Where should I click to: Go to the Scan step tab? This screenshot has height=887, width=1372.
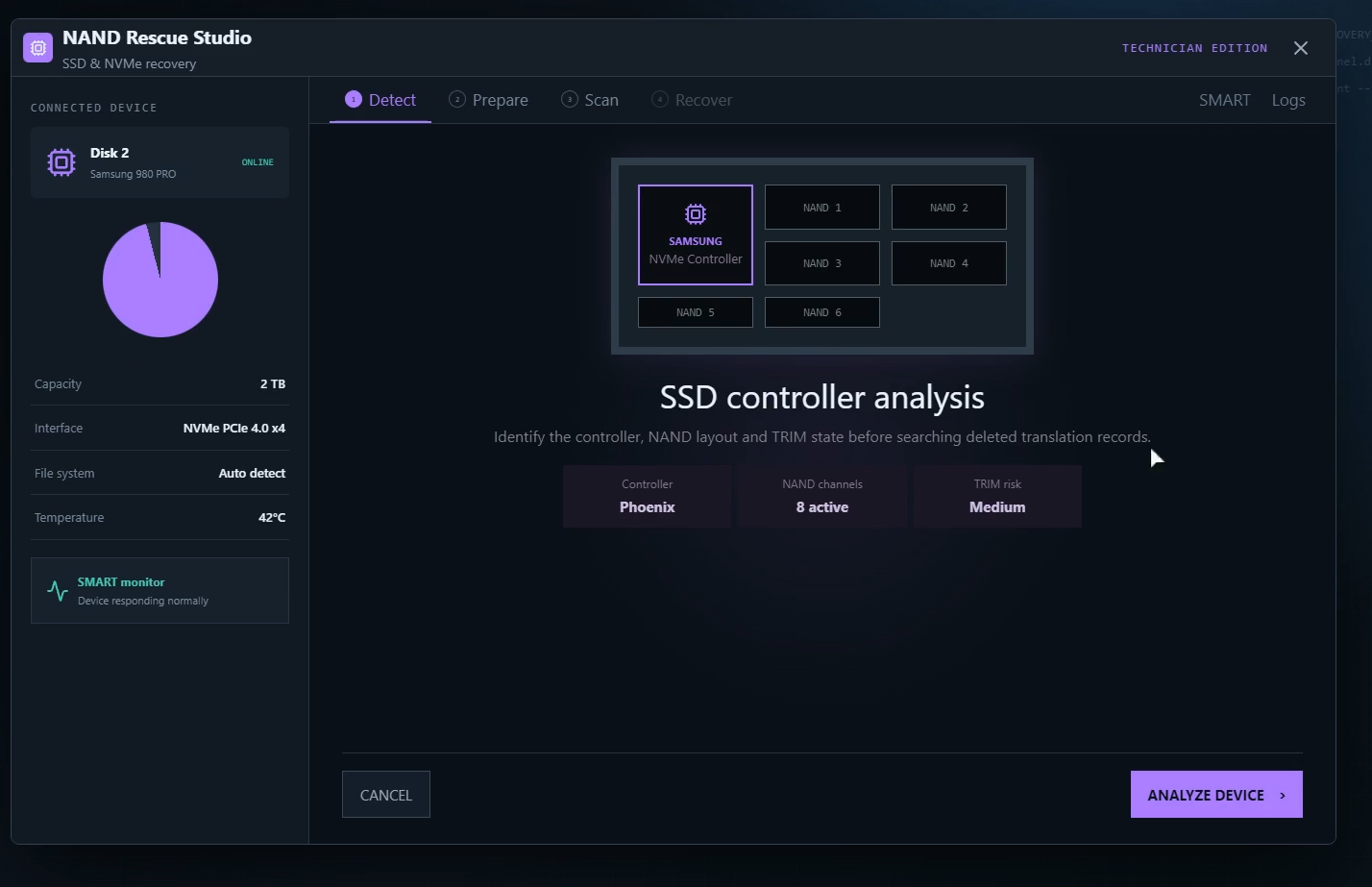click(x=590, y=100)
